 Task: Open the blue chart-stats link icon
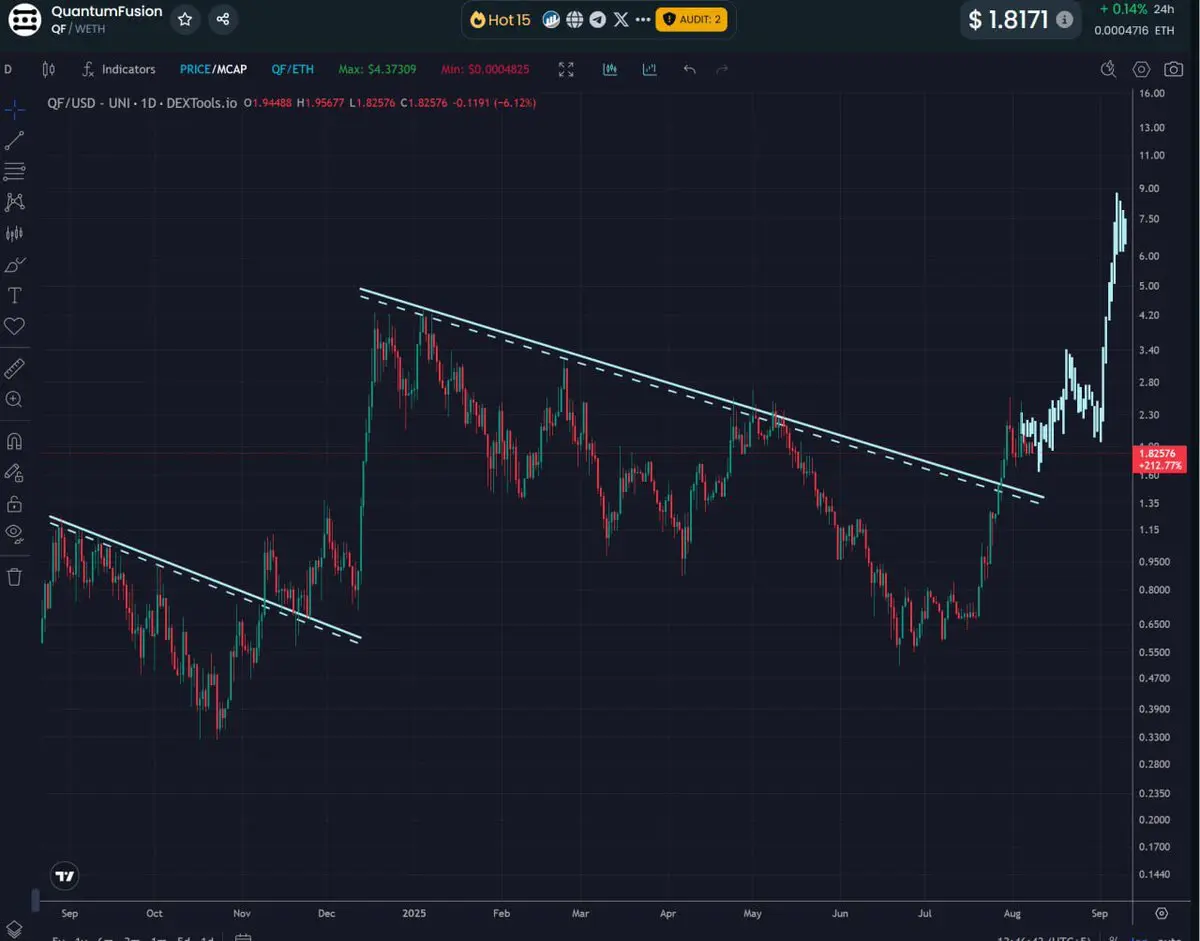pyautogui.click(x=551, y=19)
